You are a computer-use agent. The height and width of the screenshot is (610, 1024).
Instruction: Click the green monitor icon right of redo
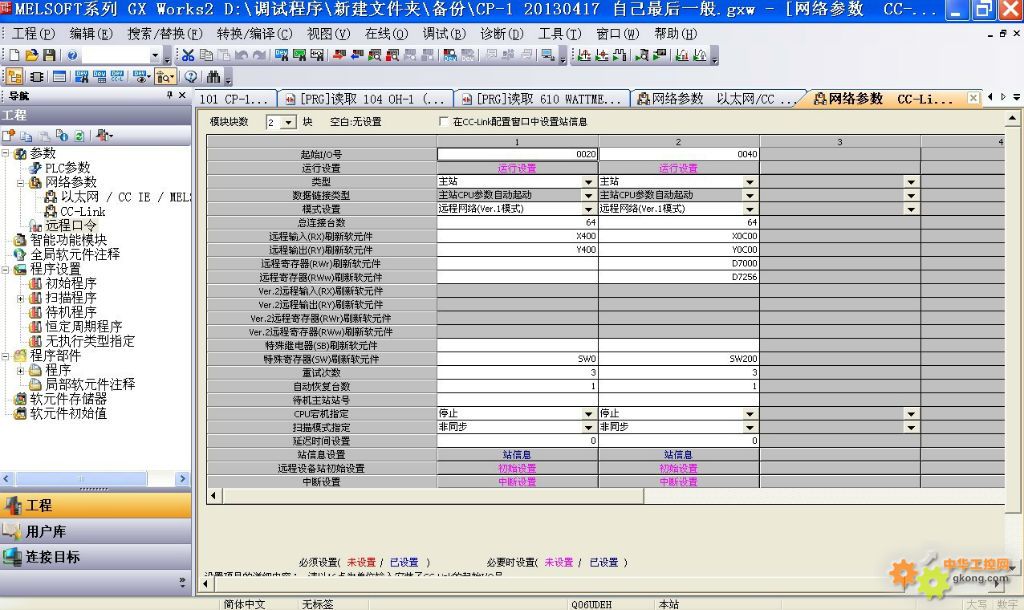pyautogui.click(x=299, y=56)
